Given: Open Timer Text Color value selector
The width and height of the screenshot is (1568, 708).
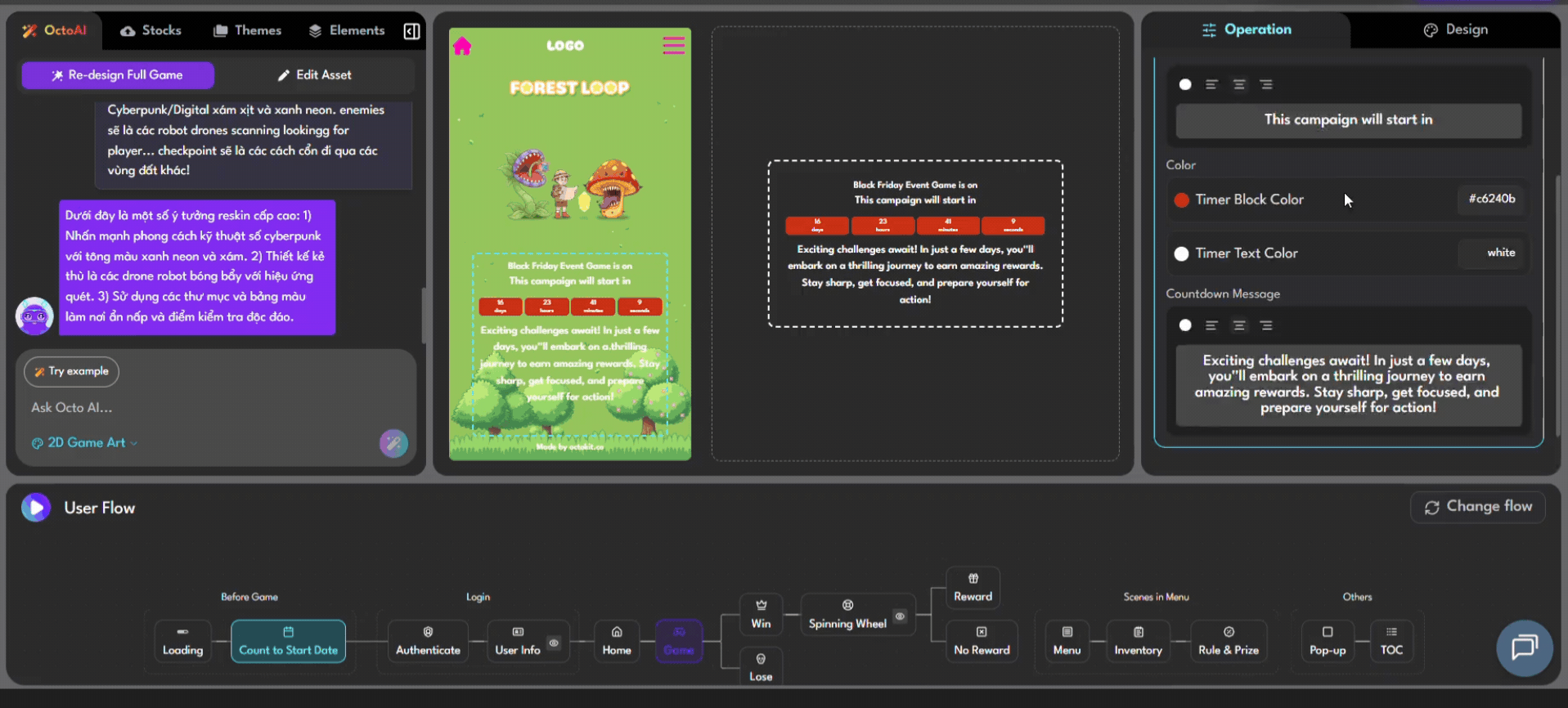Looking at the screenshot, I should (x=1491, y=253).
